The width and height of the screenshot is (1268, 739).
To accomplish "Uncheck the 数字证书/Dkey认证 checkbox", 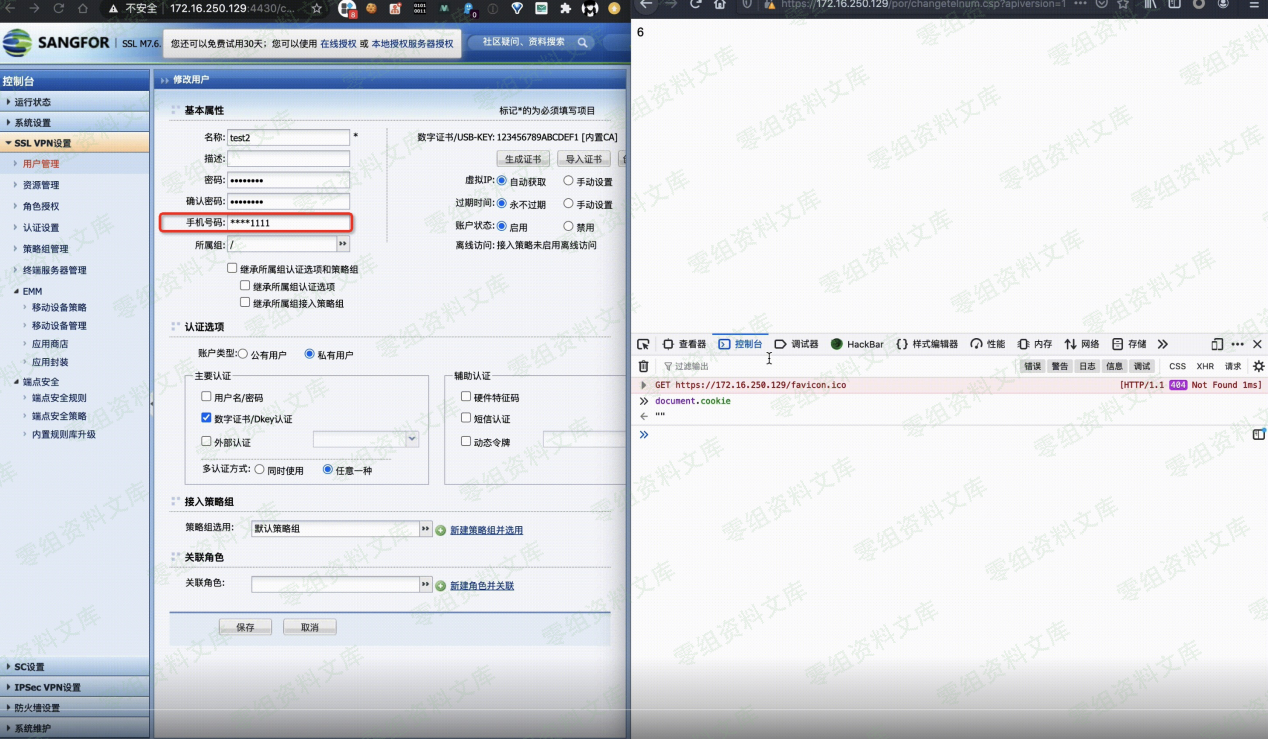I will pos(206,419).
